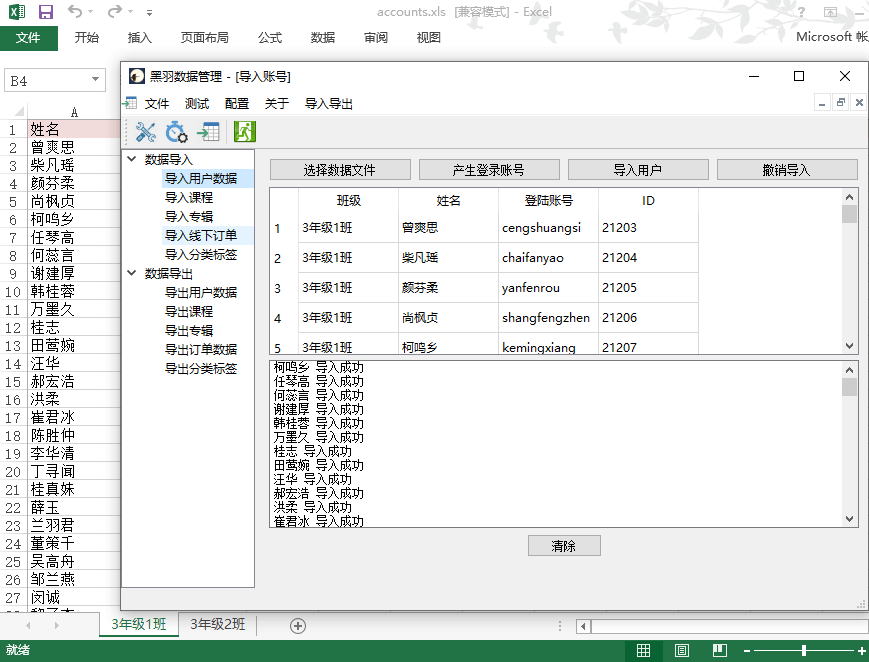Click the stopwatch gear toolbar icon

177,132
